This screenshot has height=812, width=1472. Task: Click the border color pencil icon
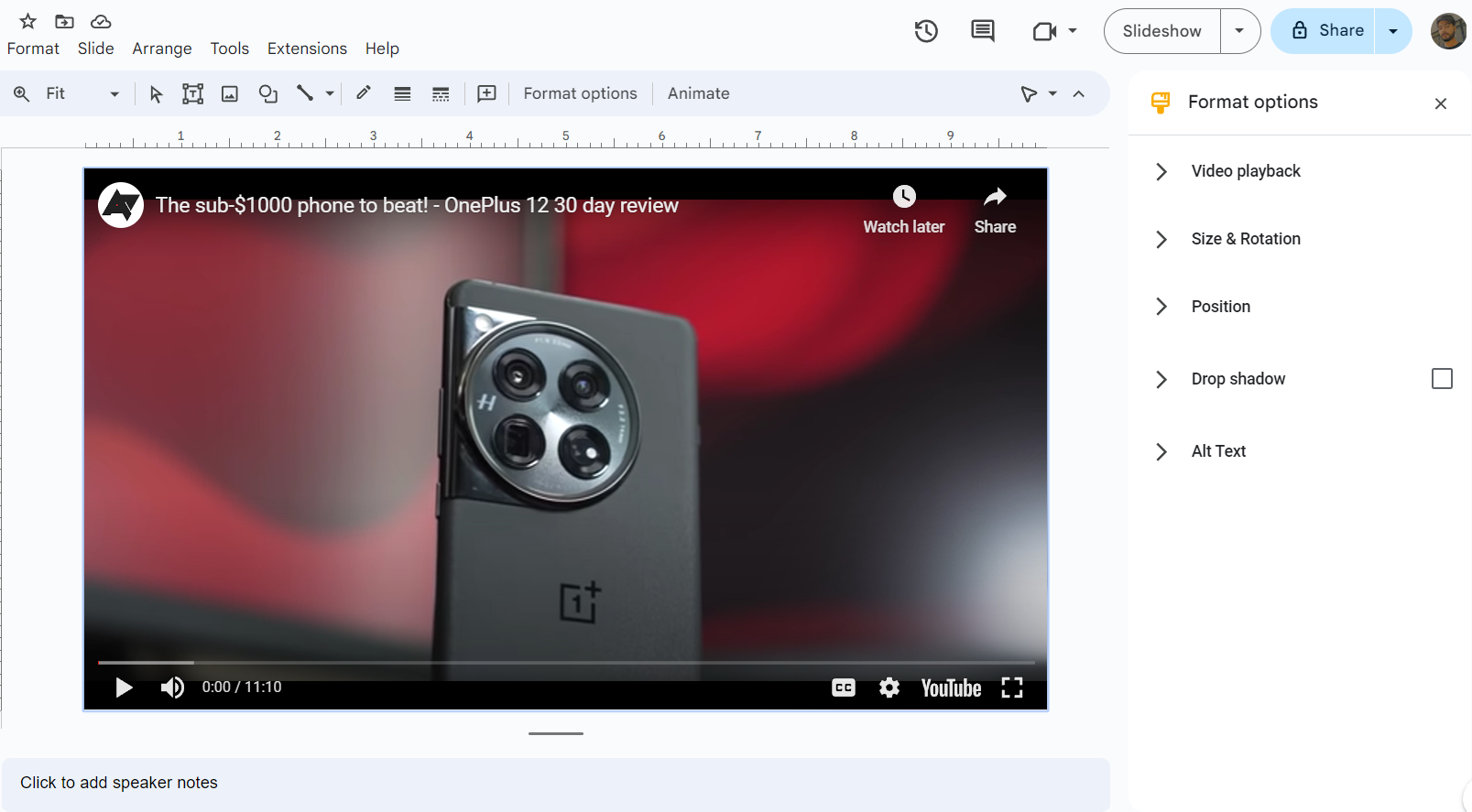(364, 92)
